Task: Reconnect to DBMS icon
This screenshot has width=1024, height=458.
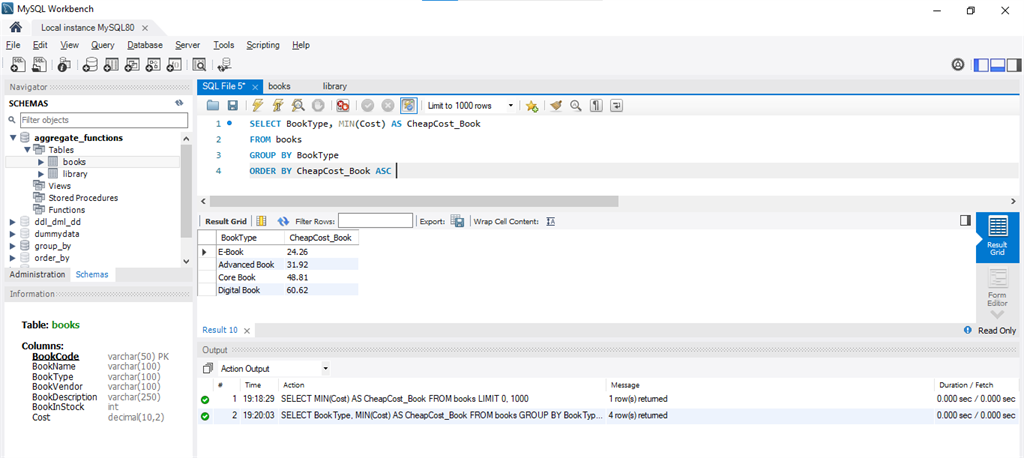Action: tap(224, 64)
